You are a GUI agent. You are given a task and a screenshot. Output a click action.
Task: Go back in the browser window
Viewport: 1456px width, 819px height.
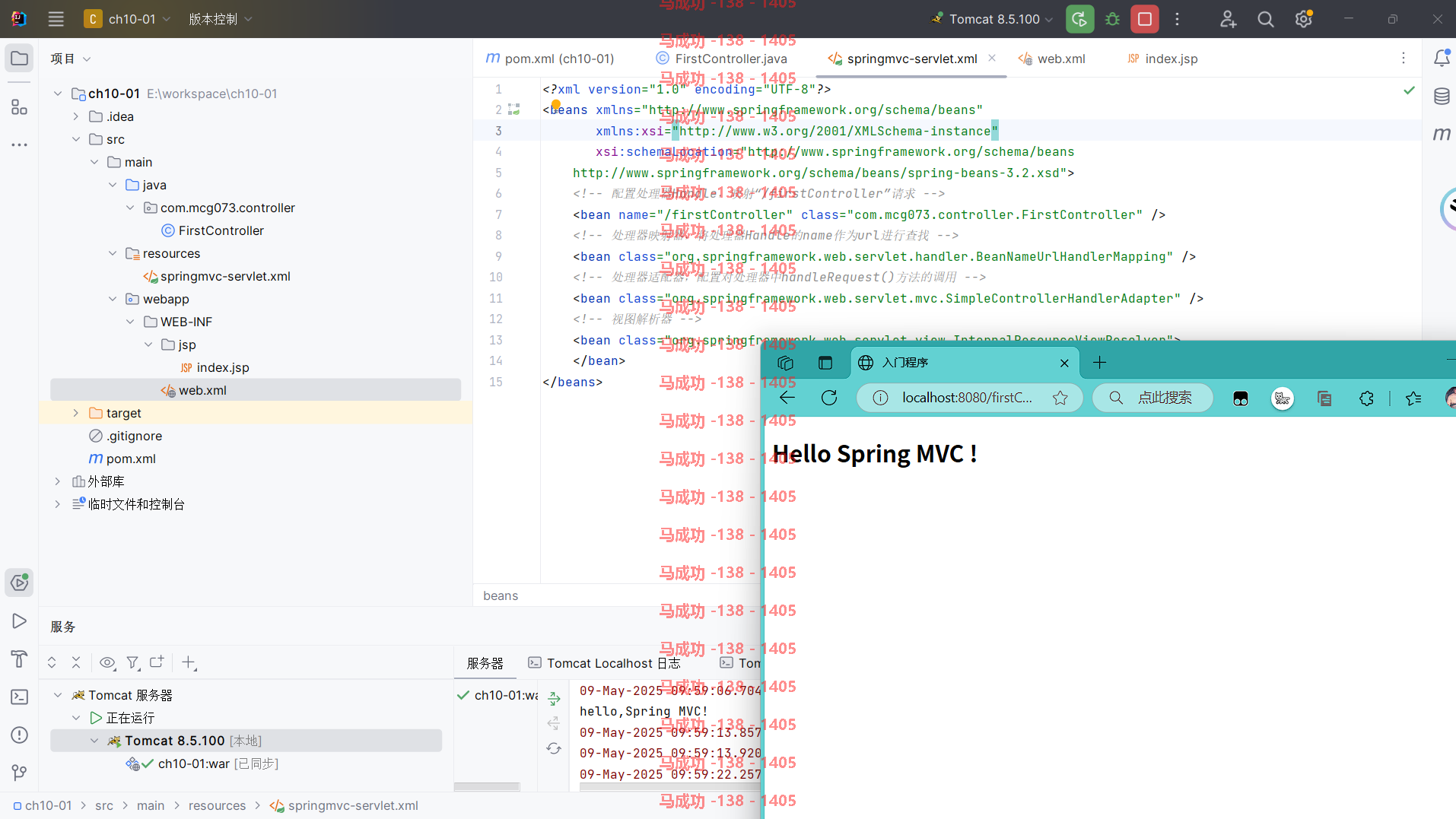pos(787,398)
